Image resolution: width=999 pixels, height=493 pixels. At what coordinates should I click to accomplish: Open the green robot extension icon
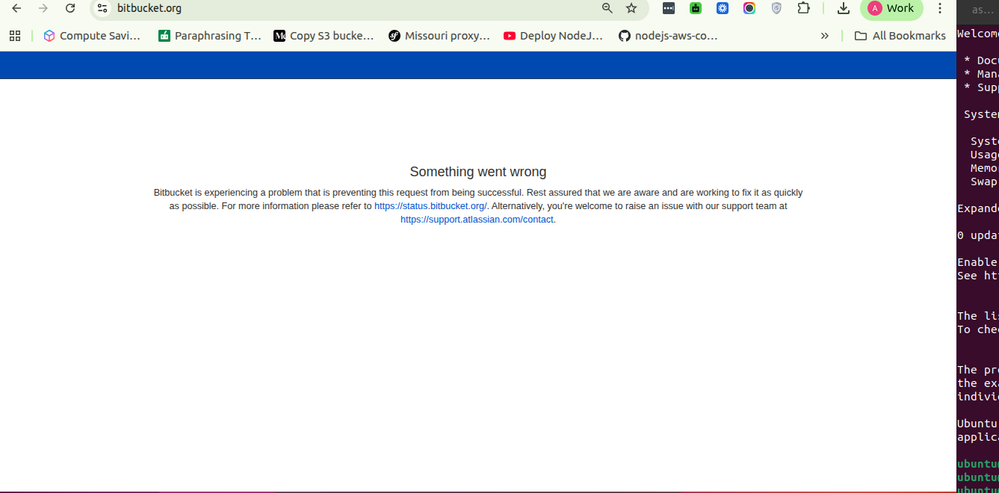[696, 8]
